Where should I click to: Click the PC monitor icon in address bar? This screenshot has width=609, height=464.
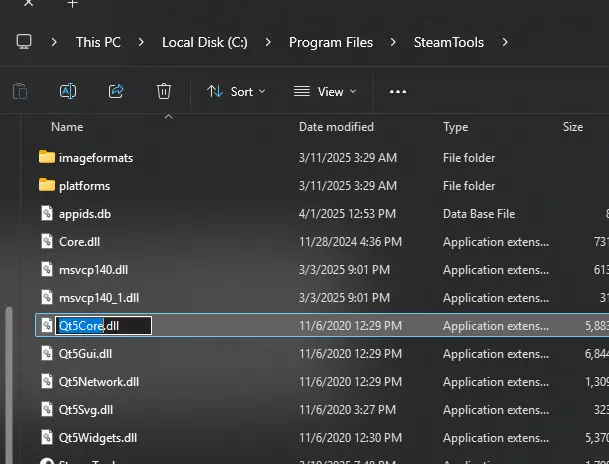coord(24,42)
